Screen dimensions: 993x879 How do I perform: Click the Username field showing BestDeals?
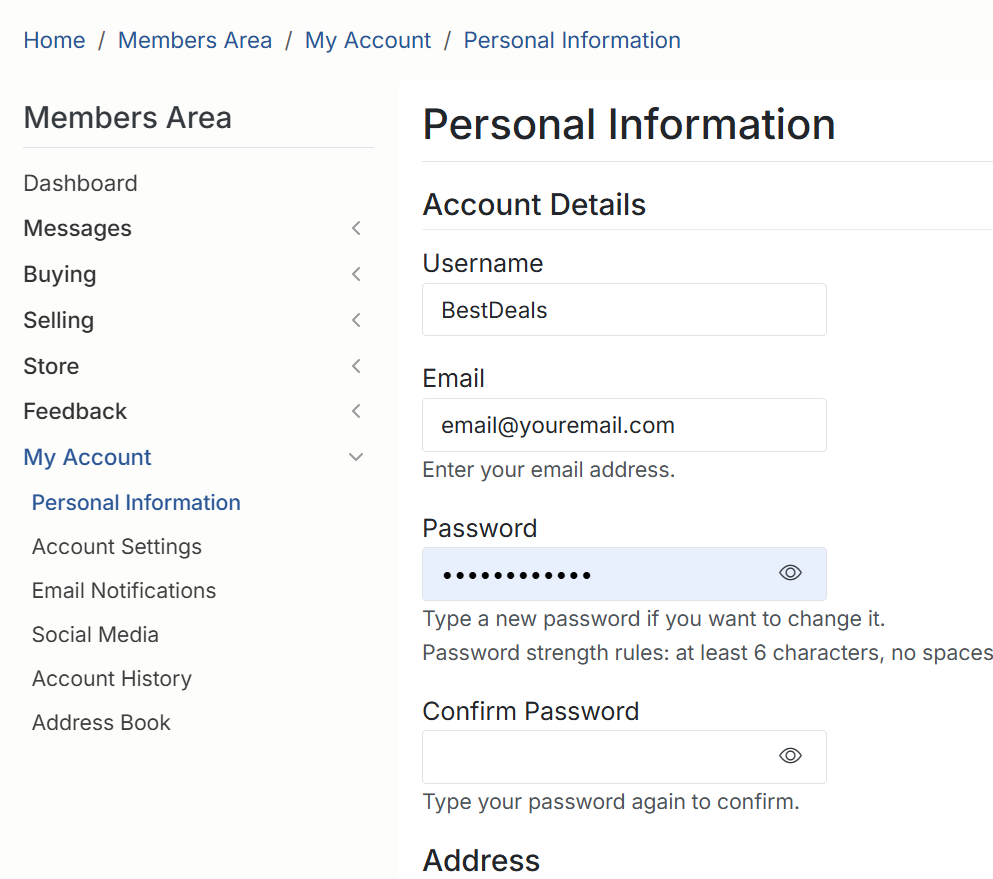pos(624,310)
